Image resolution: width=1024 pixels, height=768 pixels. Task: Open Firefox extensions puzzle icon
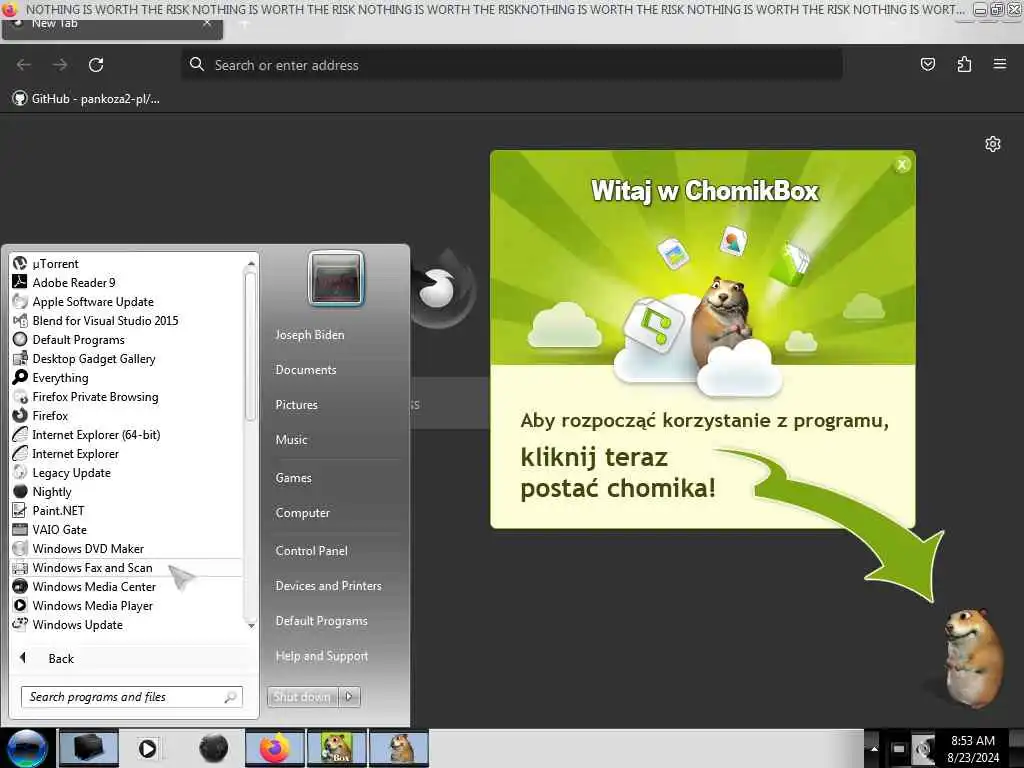click(x=964, y=64)
